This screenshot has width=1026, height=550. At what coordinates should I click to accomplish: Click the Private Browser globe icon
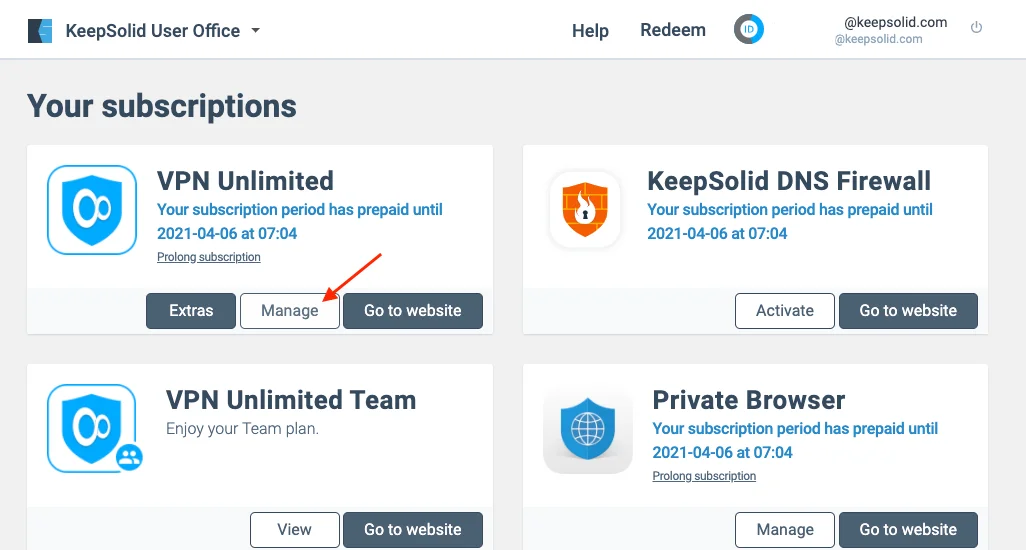point(588,429)
